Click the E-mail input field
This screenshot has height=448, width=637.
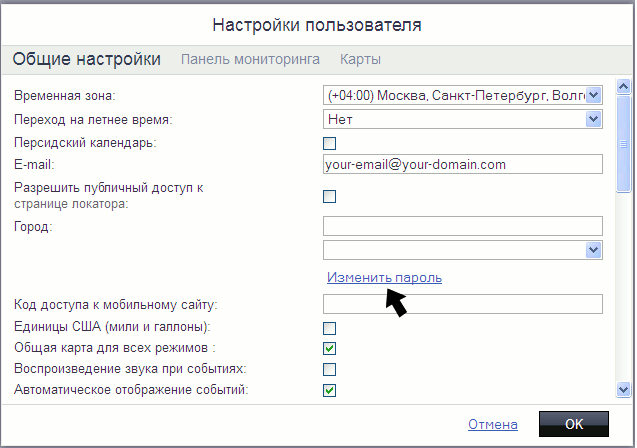[x=462, y=165]
